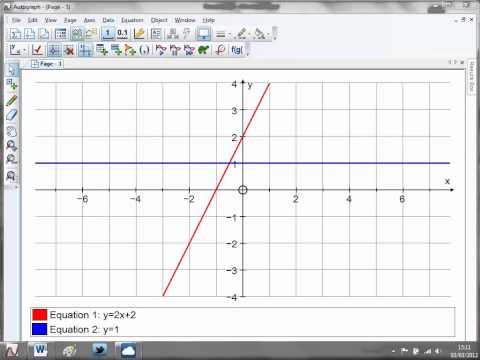Open the Page menu
The image size is (480, 360).
[70, 20]
